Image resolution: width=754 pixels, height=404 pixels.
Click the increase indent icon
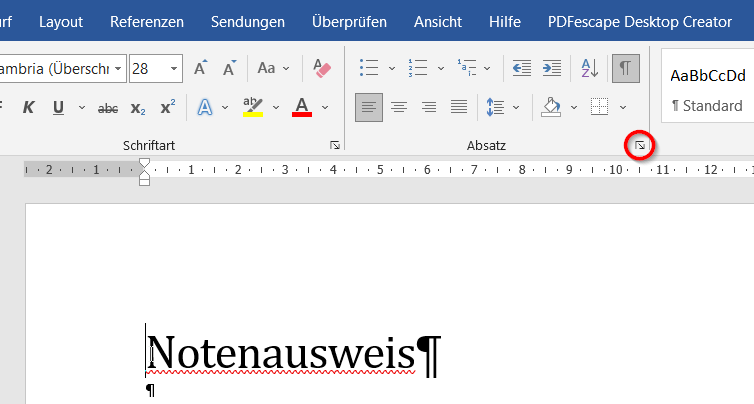point(552,68)
